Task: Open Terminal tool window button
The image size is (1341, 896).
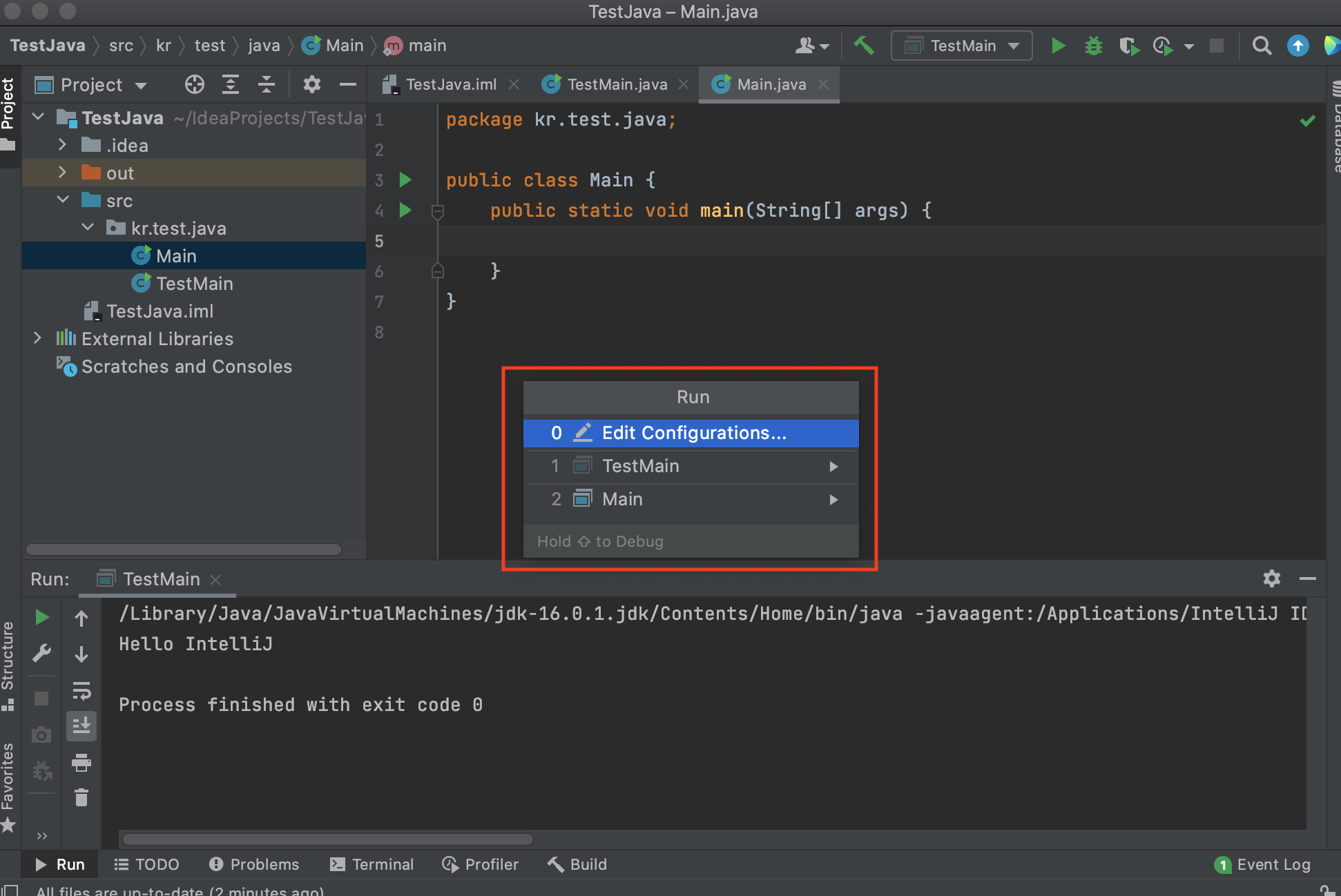Action: click(372, 864)
